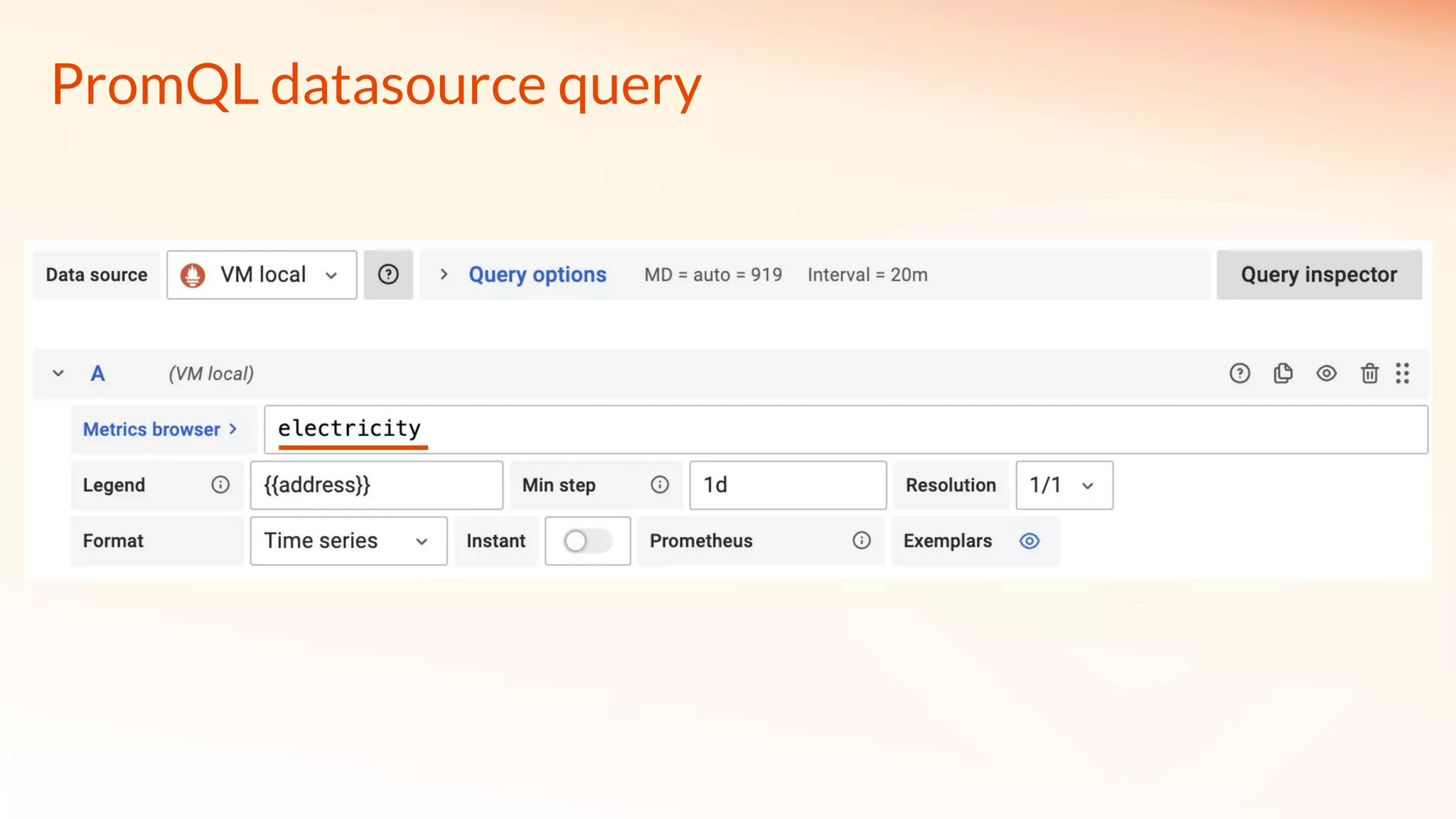Click the 'Instant' label

coord(496,541)
